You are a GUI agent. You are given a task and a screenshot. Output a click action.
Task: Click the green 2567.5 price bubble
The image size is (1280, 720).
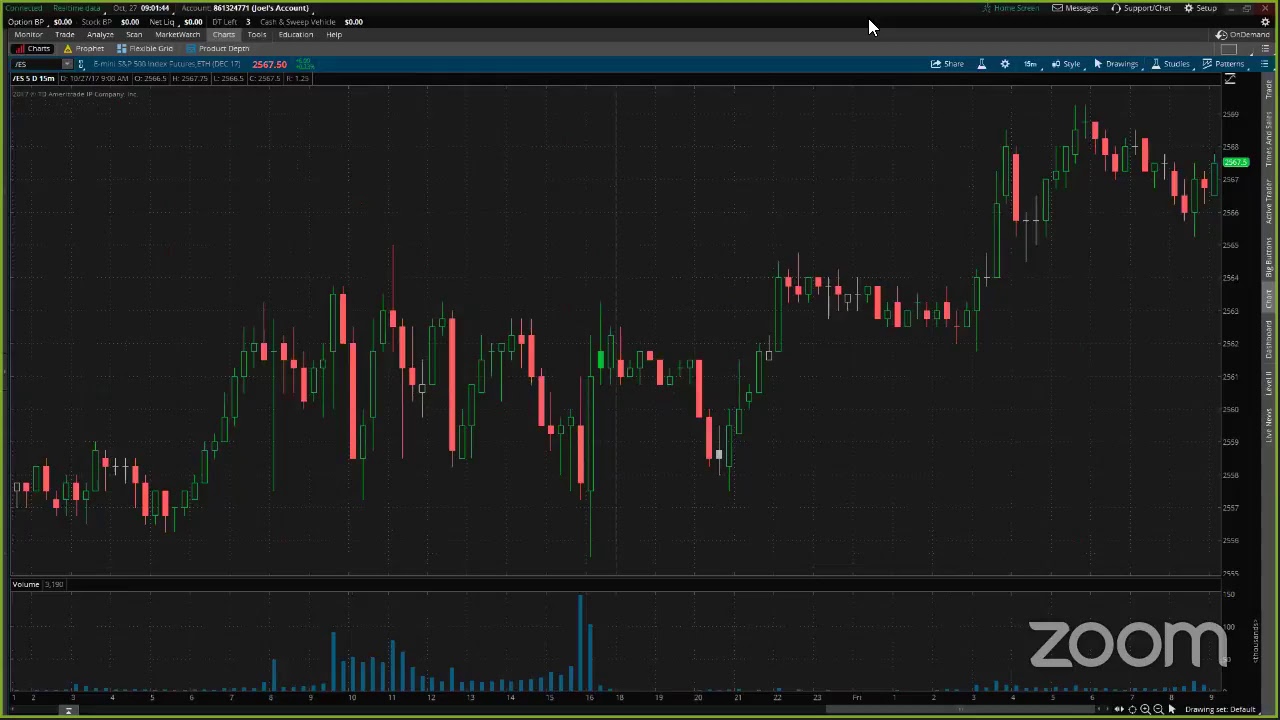[1235, 163]
